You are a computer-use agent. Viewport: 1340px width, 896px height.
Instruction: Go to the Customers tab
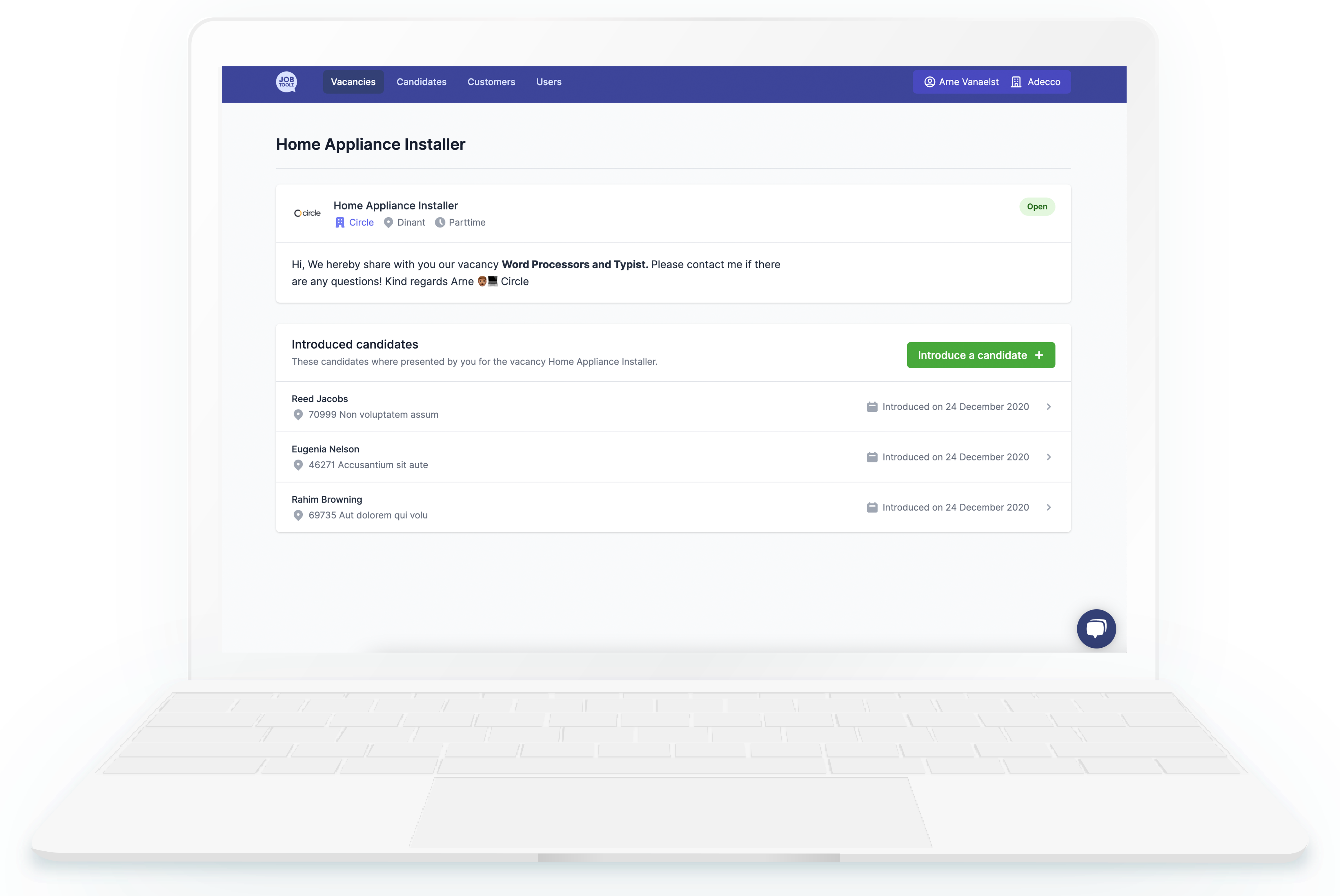[x=491, y=82]
